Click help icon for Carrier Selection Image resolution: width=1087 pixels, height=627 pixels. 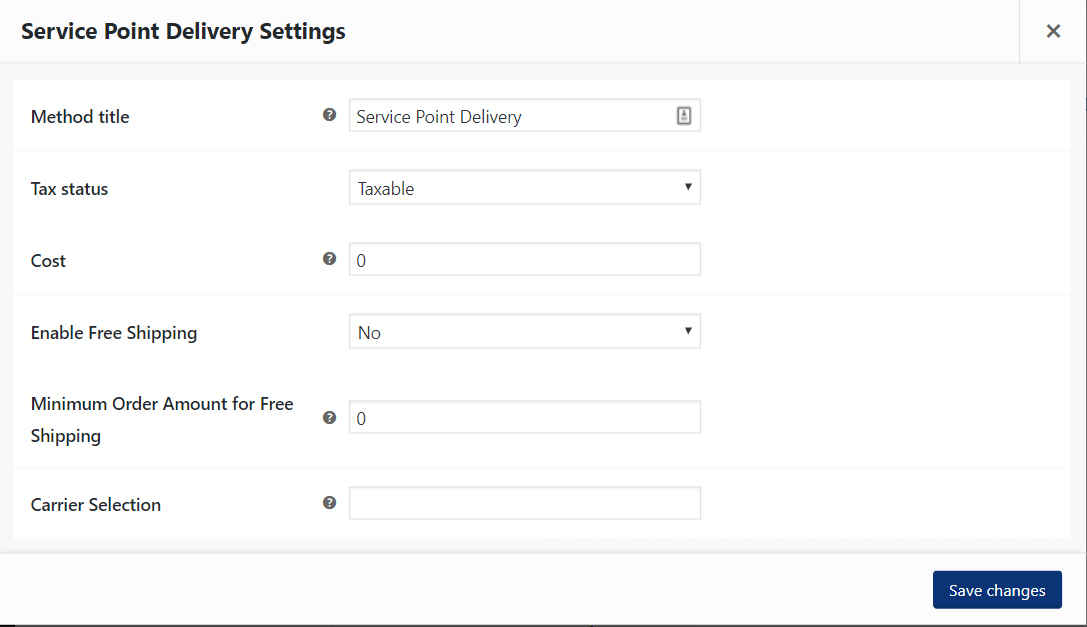tap(329, 503)
